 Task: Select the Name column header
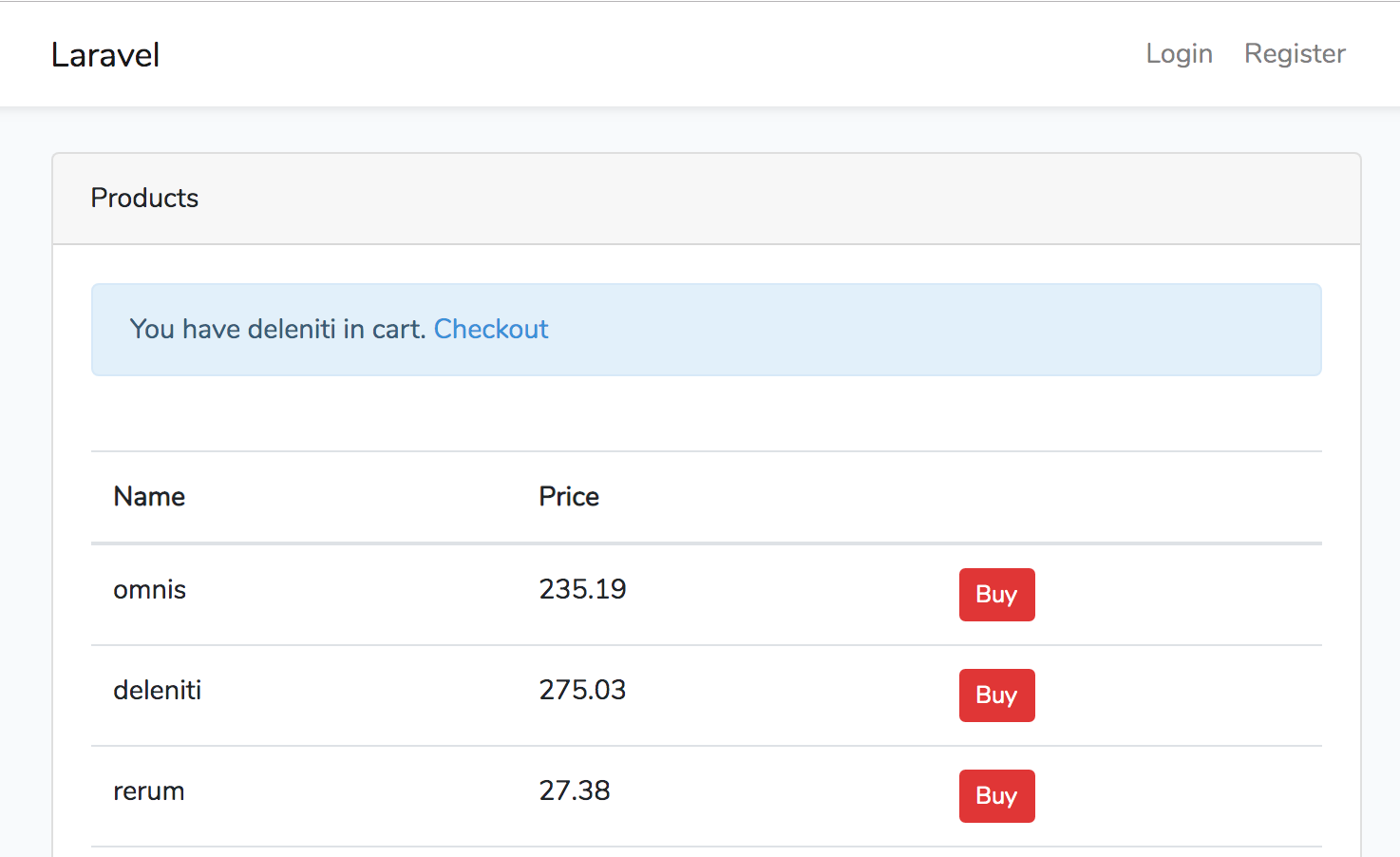point(148,496)
